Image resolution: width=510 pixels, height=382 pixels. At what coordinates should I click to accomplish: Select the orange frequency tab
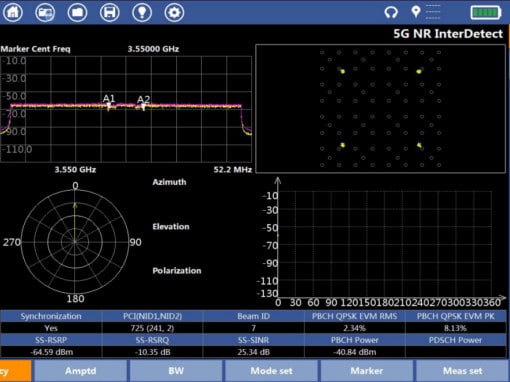pyautogui.click(x=15, y=371)
